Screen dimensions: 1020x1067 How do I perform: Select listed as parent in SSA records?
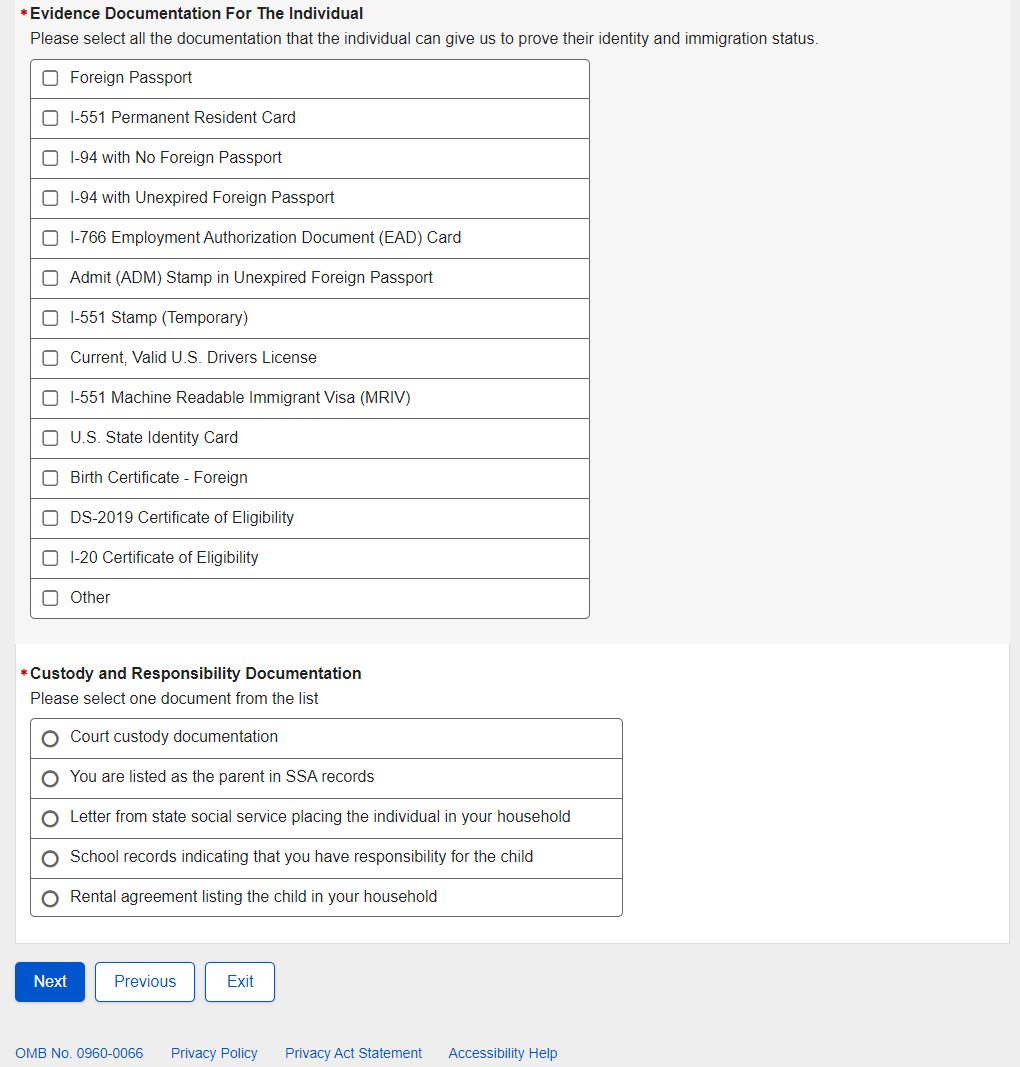coord(50,778)
